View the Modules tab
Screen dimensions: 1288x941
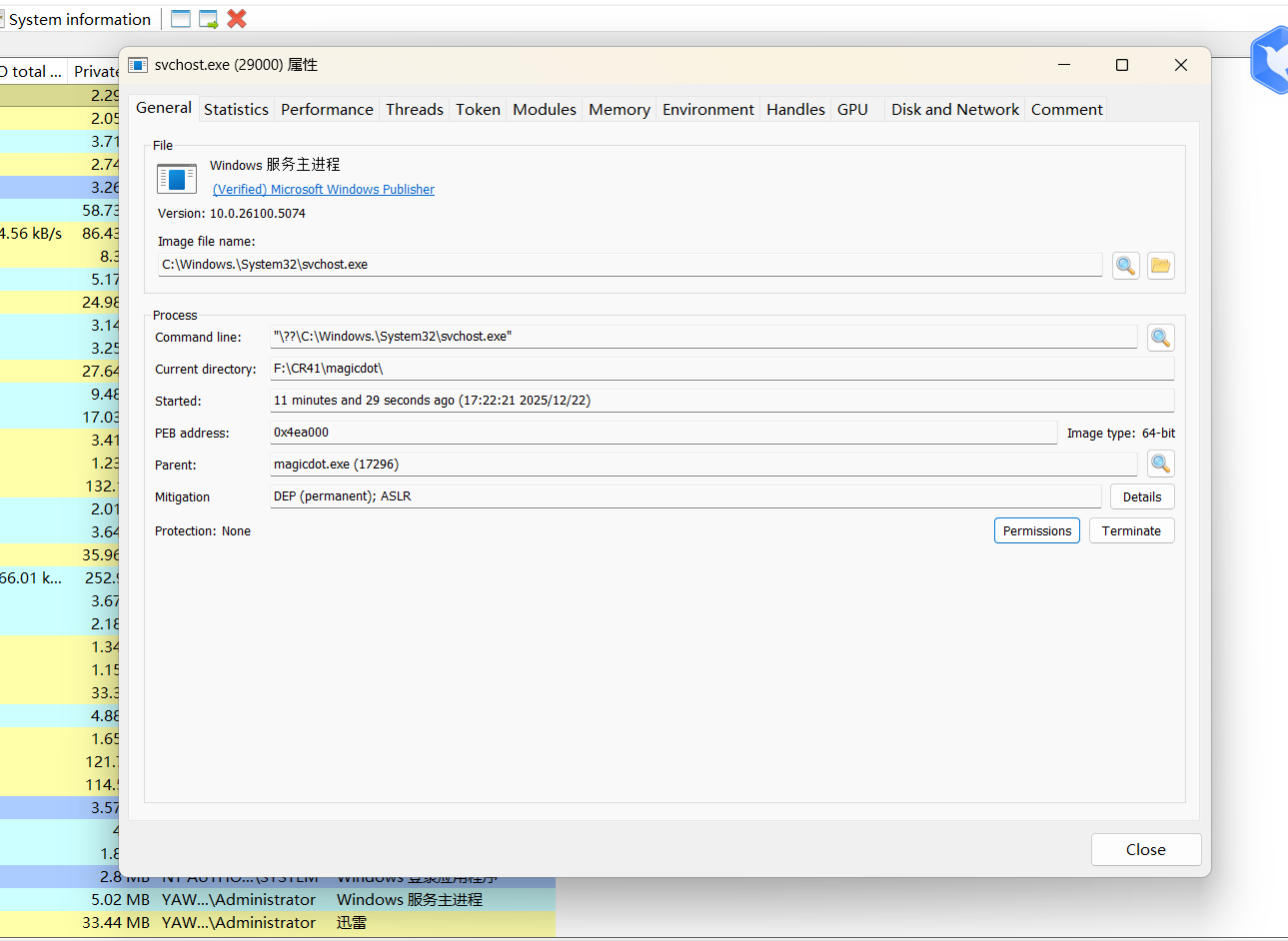545,110
